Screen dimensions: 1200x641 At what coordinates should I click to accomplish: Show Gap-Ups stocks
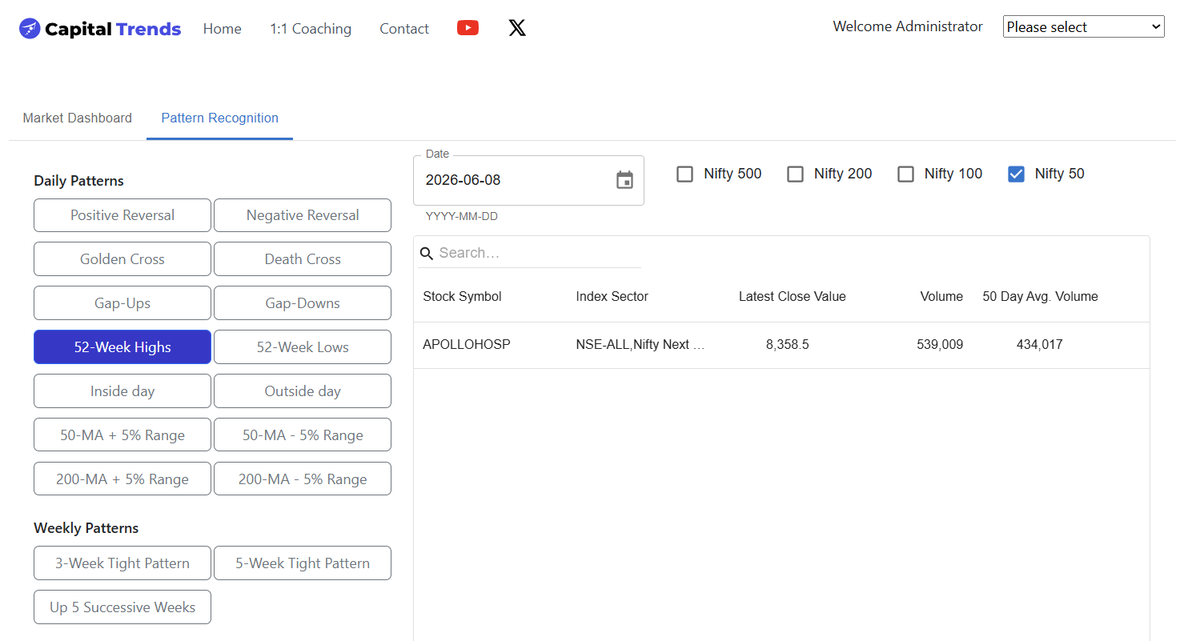coord(122,303)
